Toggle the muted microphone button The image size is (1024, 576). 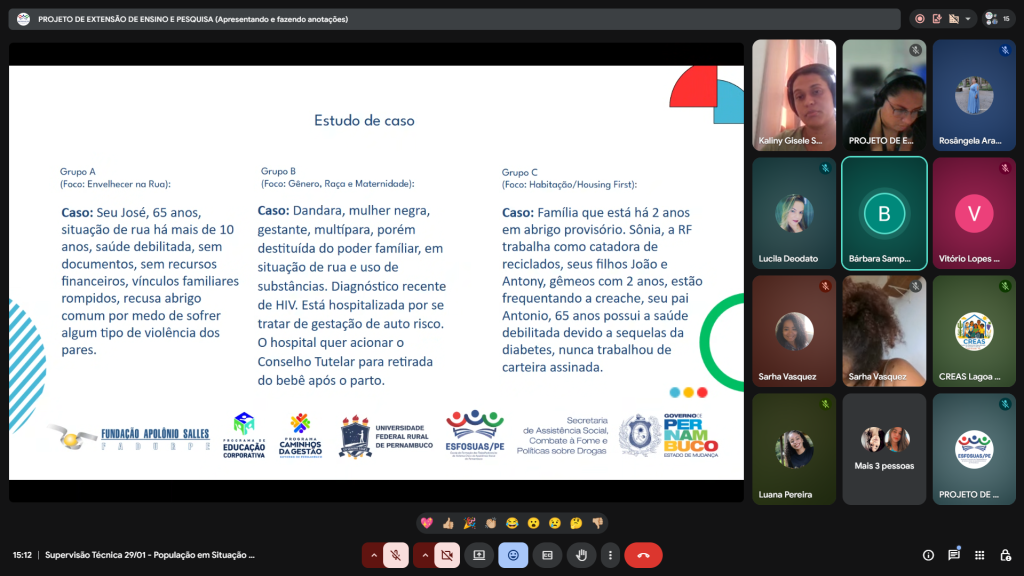[x=396, y=555]
